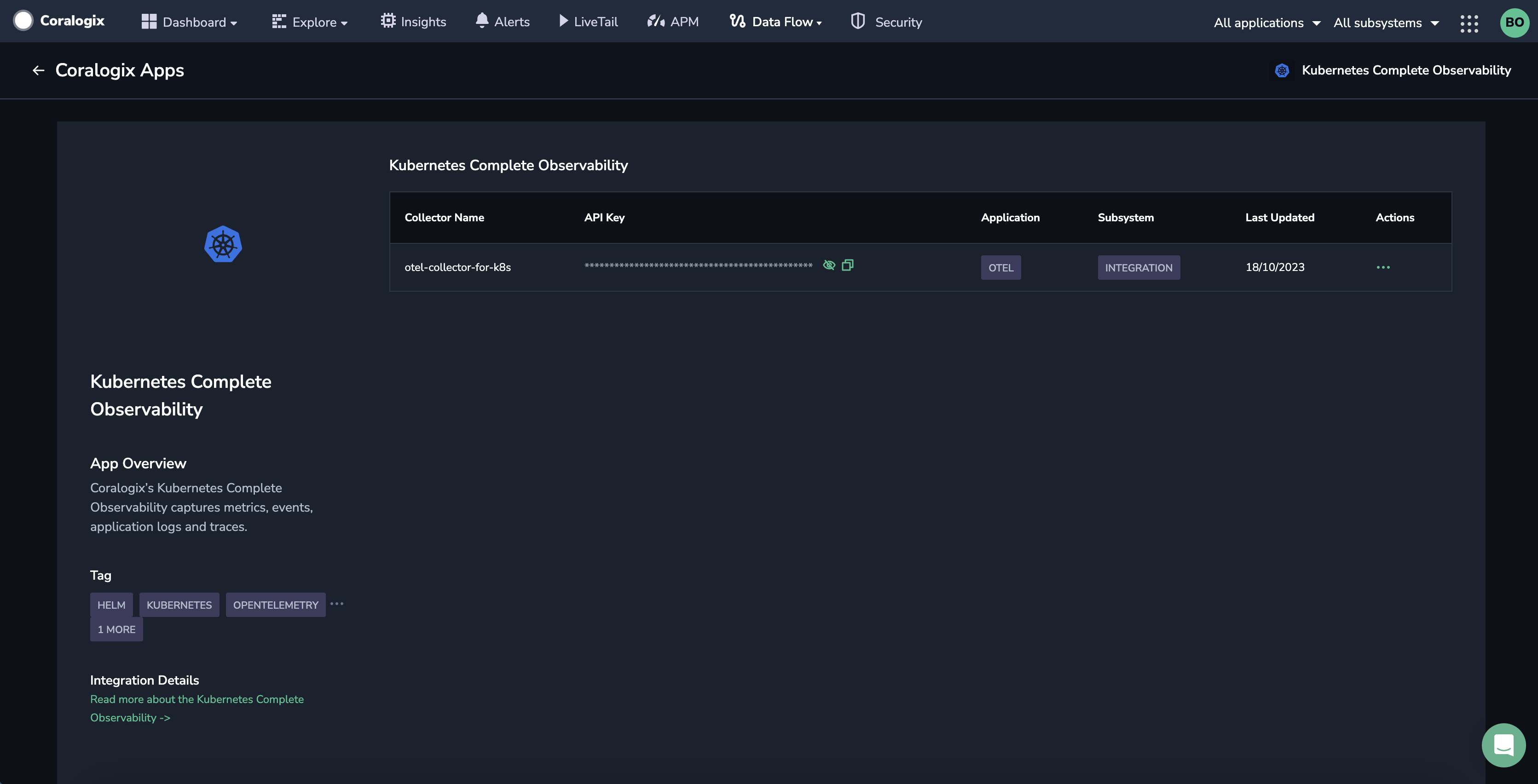Open the Security section
The height and width of the screenshot is (784, 1538).
click(x=886, y=22)
